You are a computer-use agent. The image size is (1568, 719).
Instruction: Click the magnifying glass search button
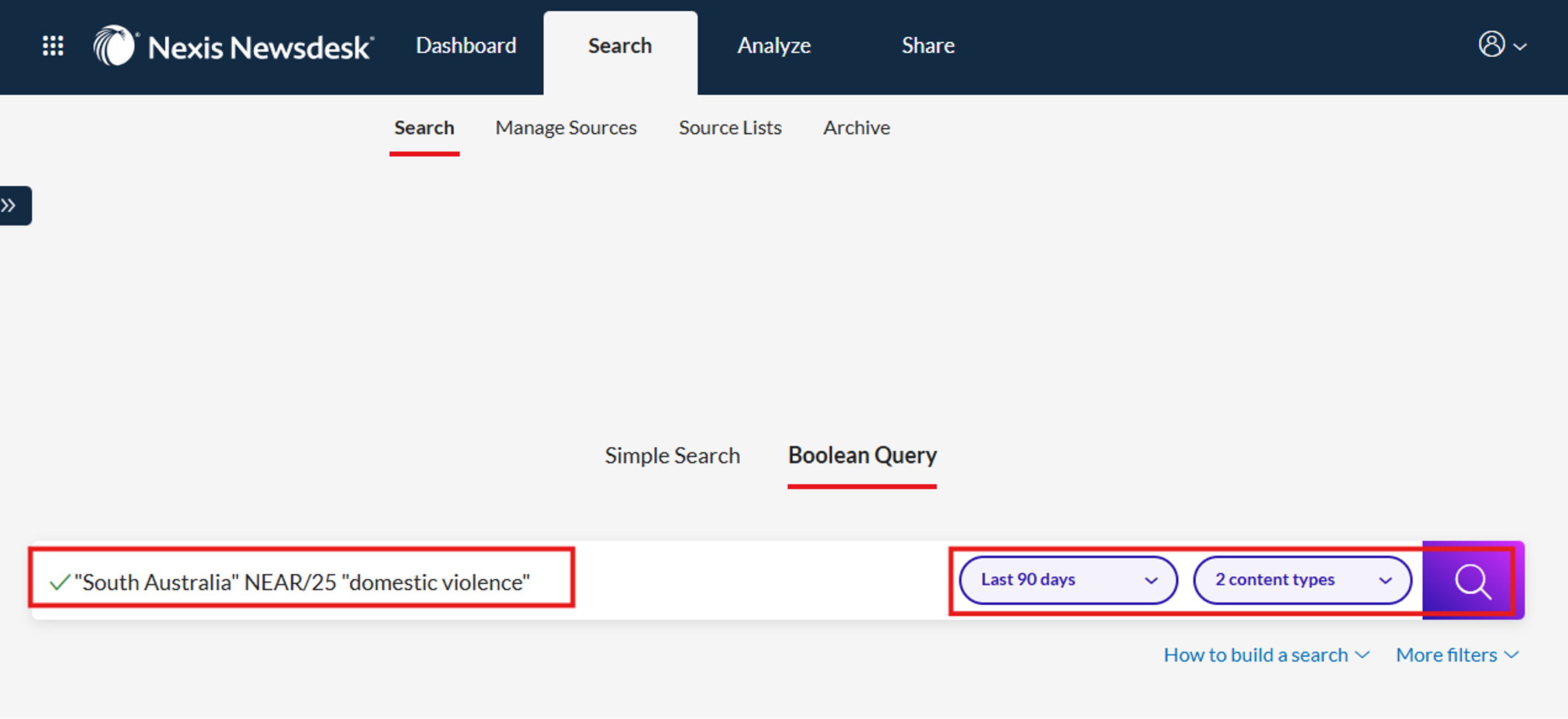click(x=1472, y=581)
